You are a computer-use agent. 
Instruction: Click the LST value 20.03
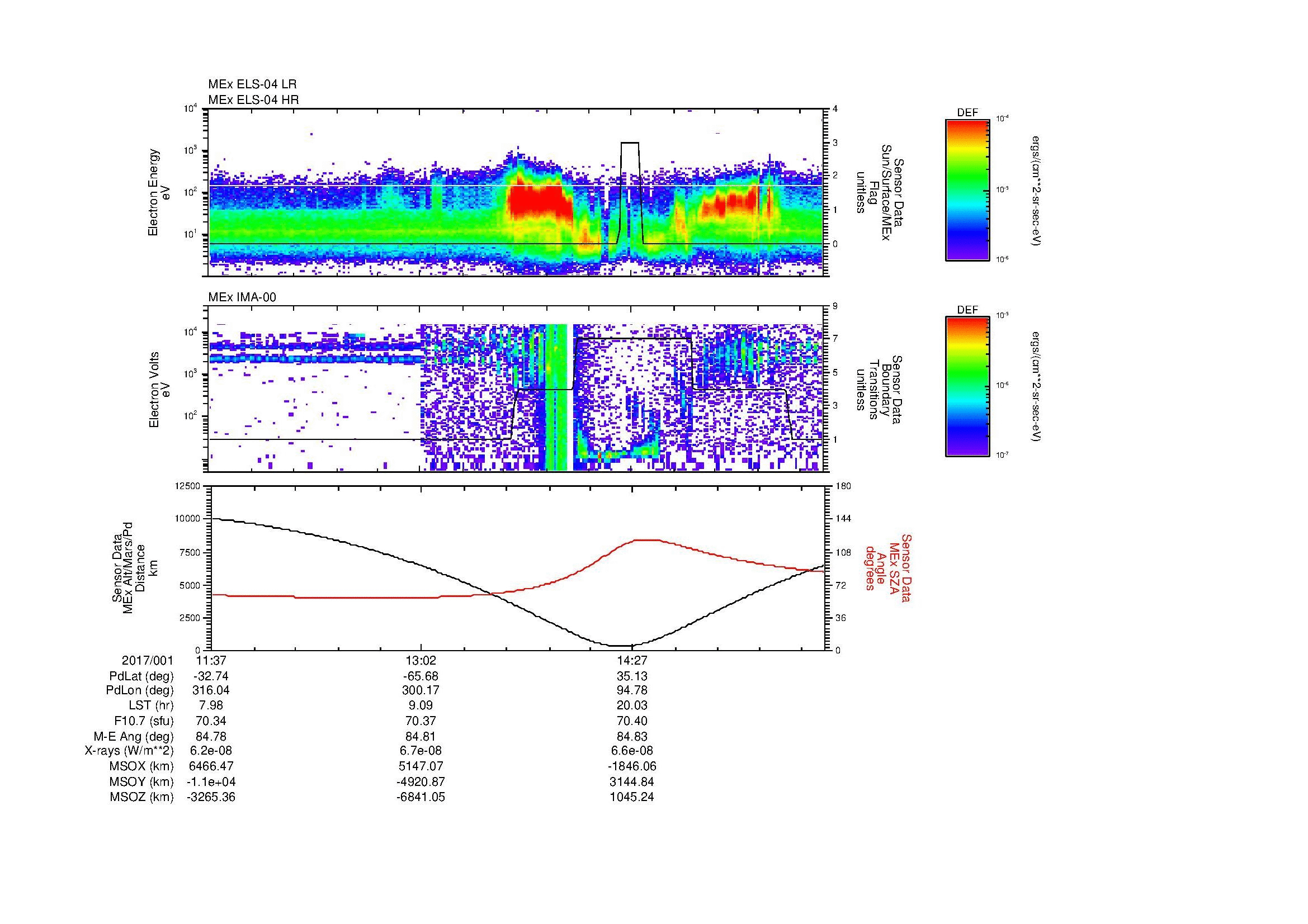632,706
